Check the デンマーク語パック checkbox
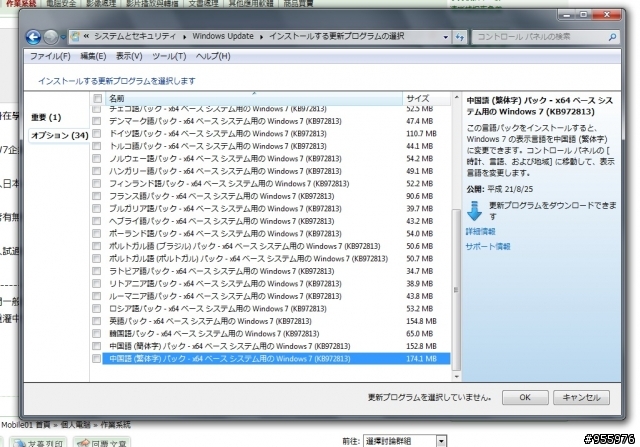This screenshot has width=640, height=447. (97, 121)
